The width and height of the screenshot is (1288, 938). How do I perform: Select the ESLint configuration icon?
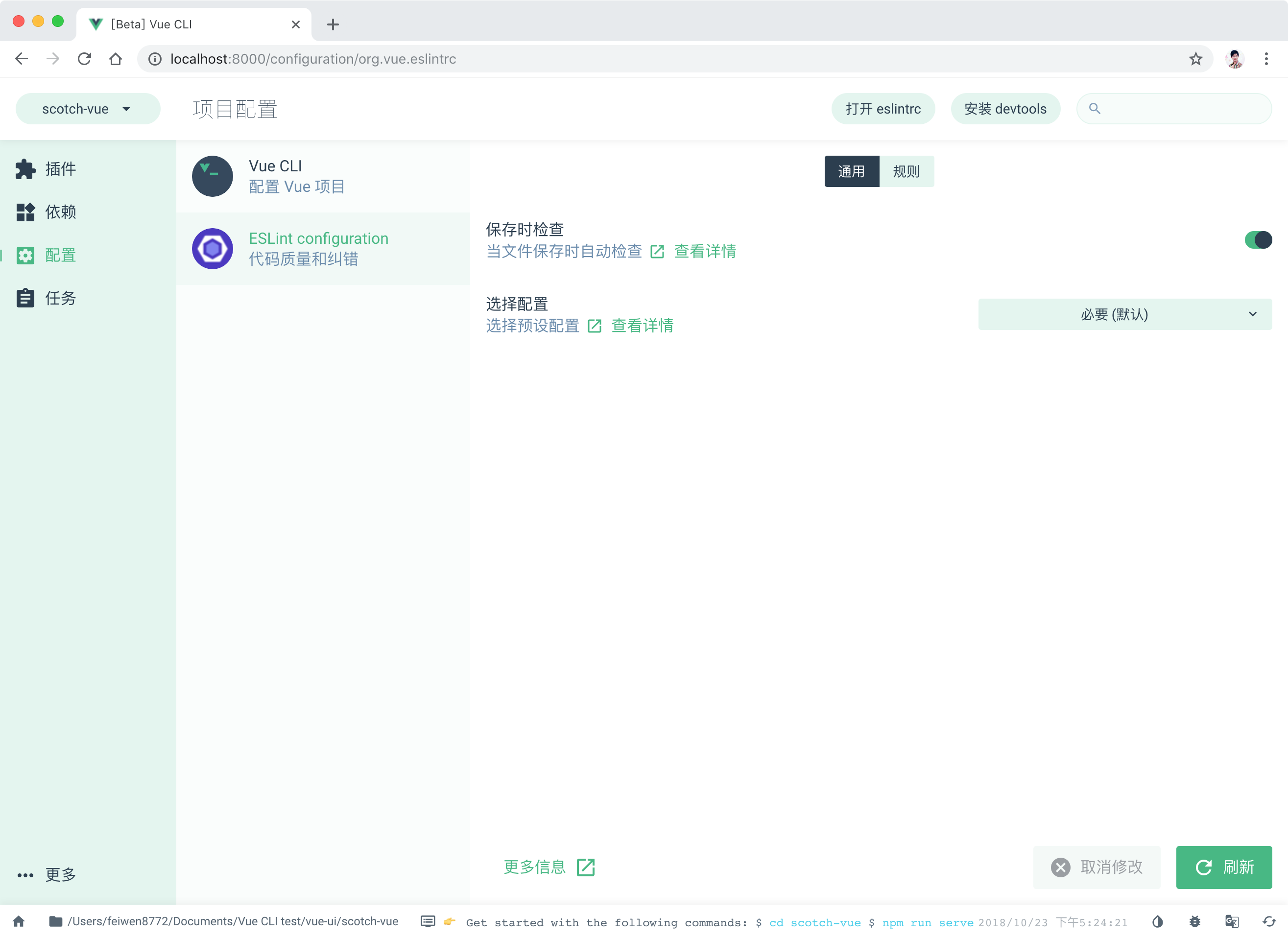point(212,249)
